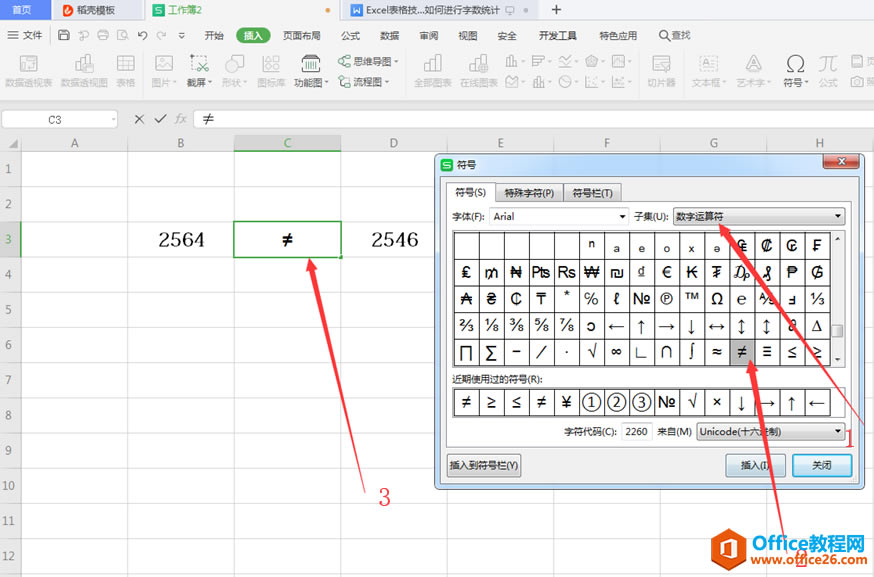Click the 功能图 function chart icon
This screenshot has height=577, width=874.
point(310,71)
